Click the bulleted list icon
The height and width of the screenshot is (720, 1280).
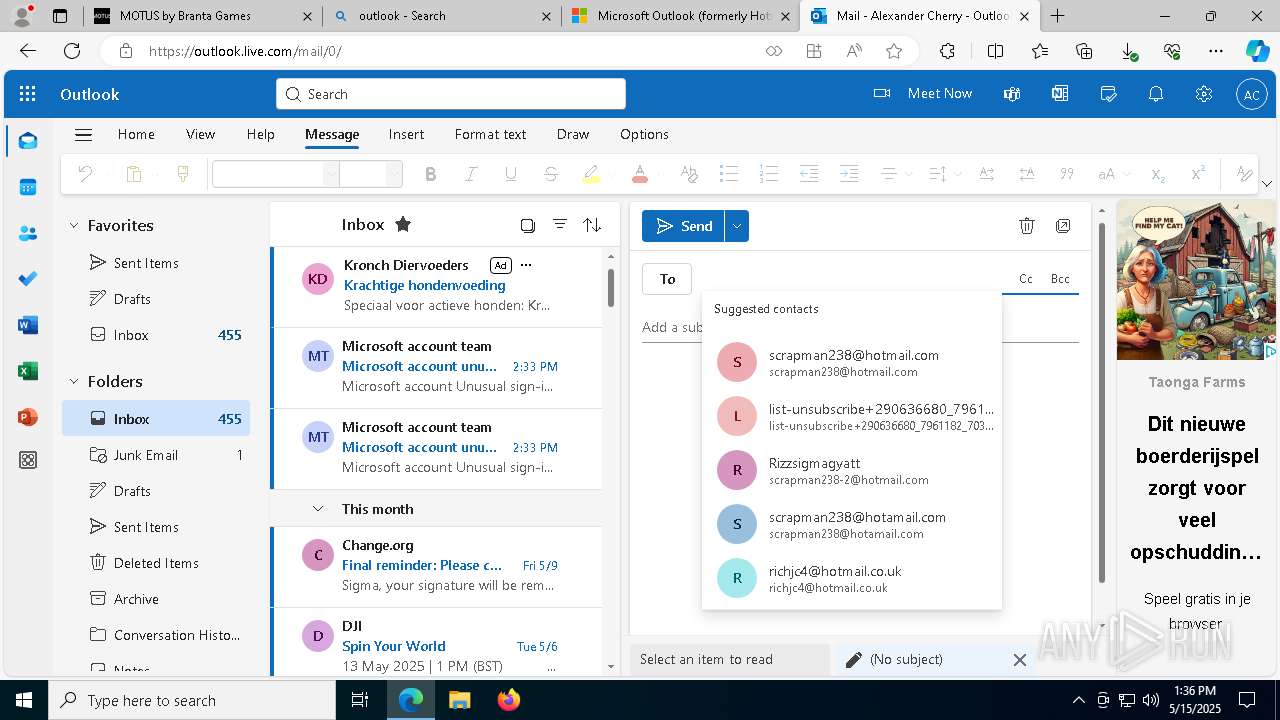(729, 174)
